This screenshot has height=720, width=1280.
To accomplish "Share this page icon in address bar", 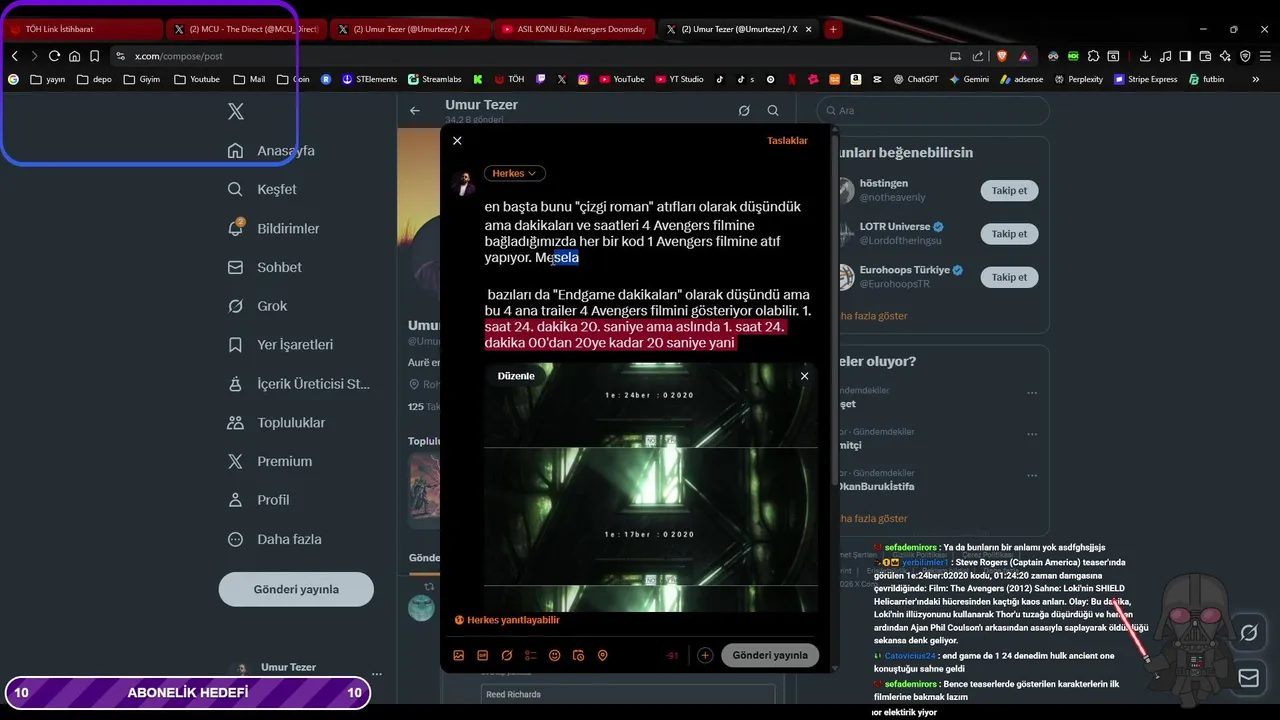I will pyautogui.click(x=978, y=56).
